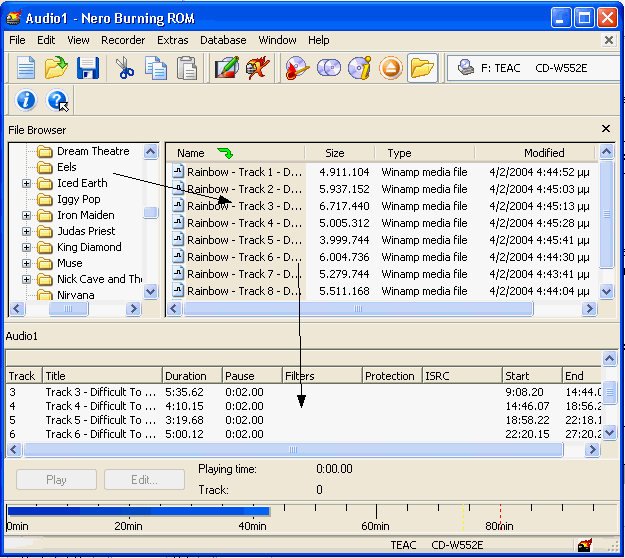Sort files by Size column header
The width and height of the screenshot is (625, 558).
340,153
